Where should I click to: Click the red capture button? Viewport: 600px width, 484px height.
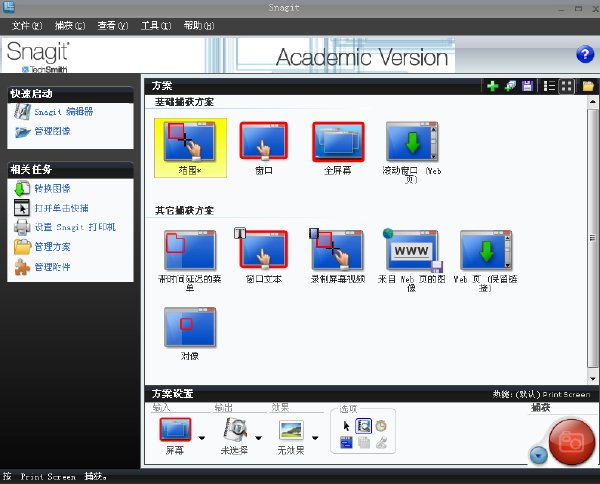pyautogui.click(x=572, y=442)
